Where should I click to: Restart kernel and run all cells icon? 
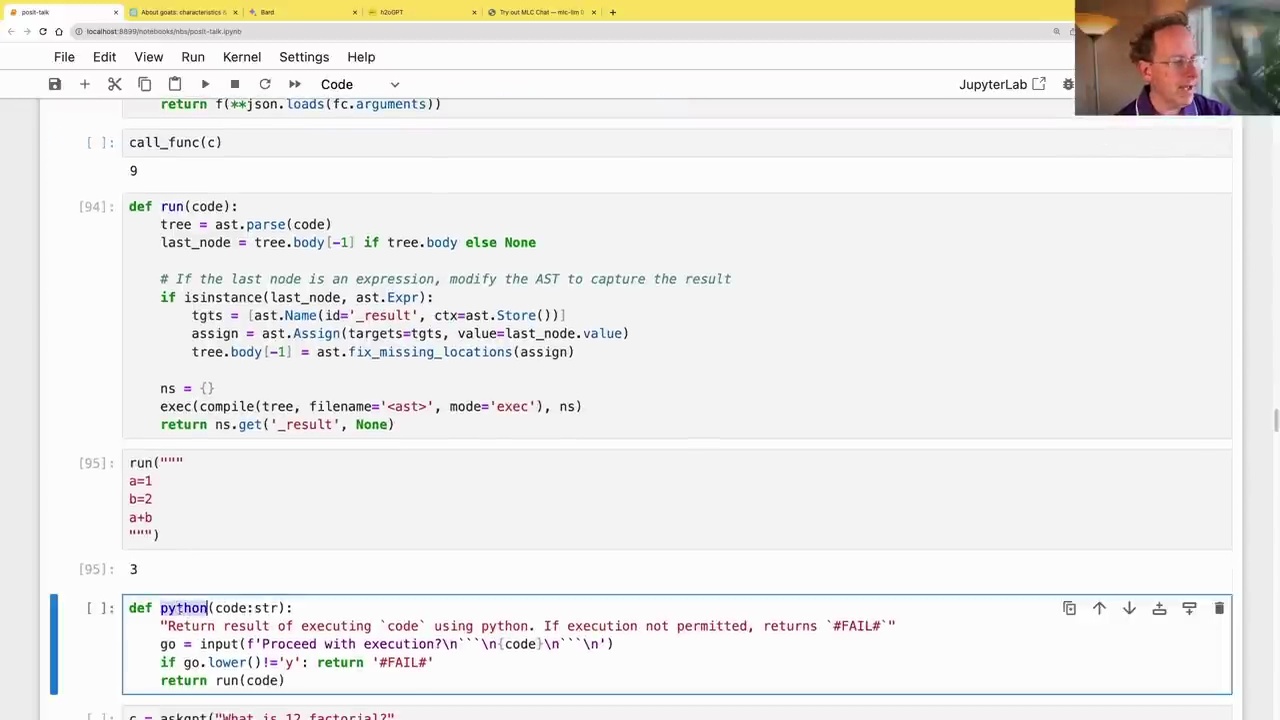tap(295, 84)
